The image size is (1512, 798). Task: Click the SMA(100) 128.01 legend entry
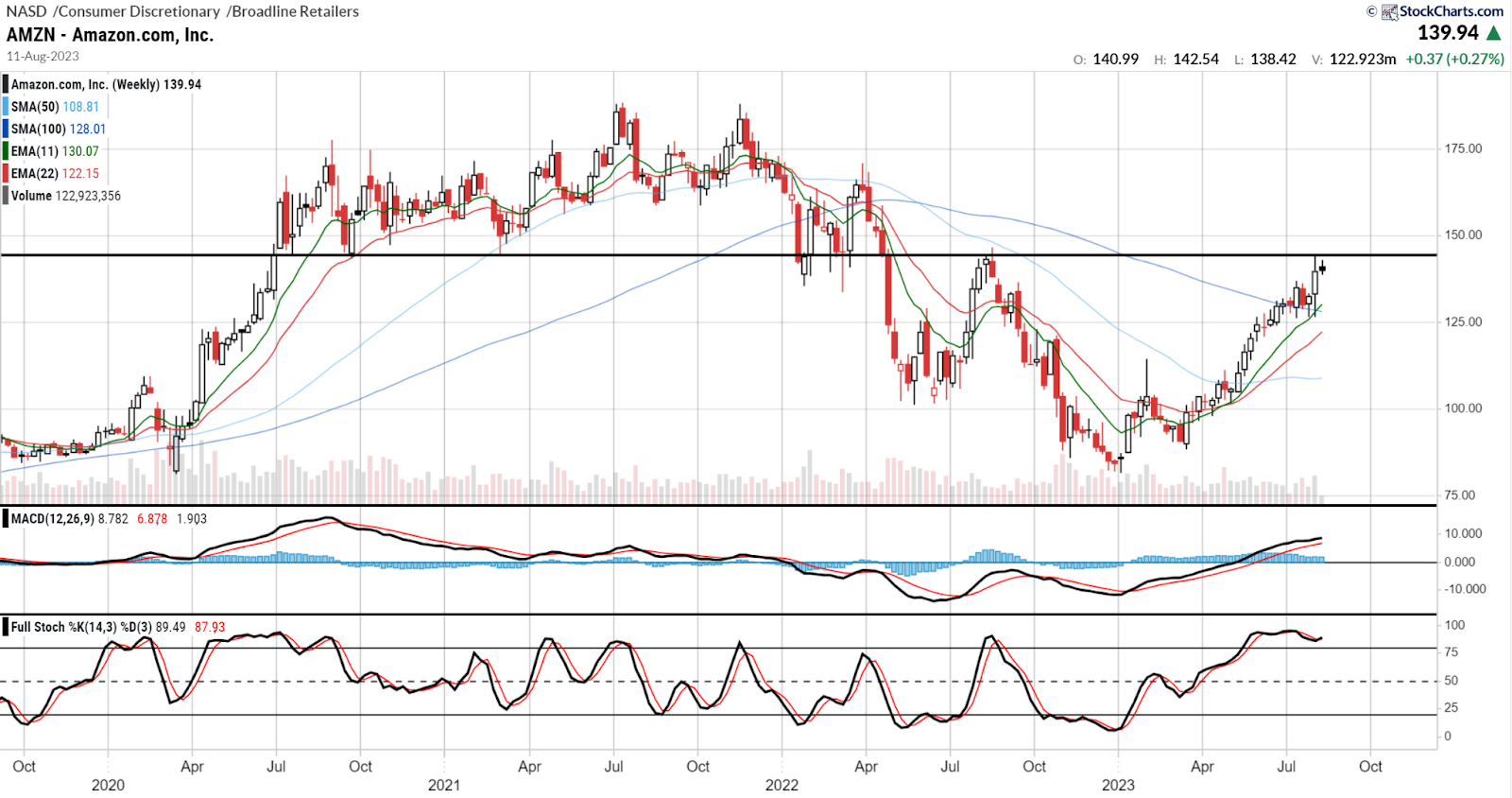click(59, 129)
